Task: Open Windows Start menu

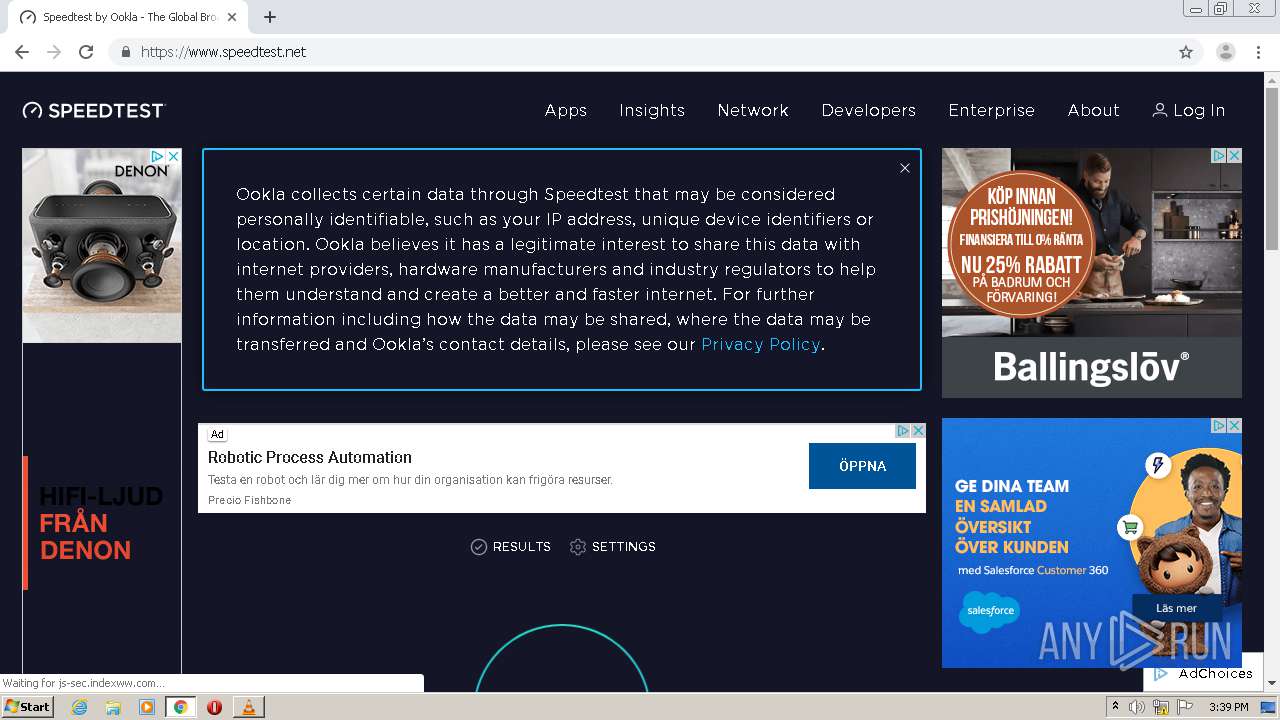Action: coord(27,707)
